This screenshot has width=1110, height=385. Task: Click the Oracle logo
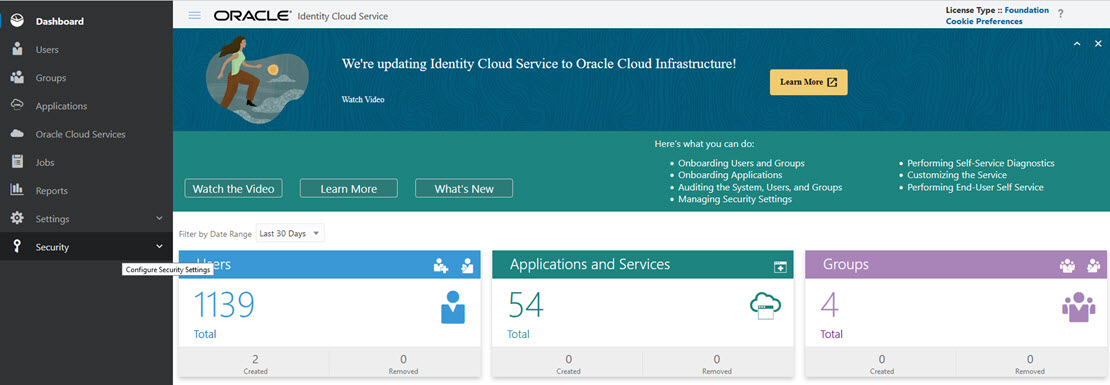pyautogui.click(x=252, y=16)
